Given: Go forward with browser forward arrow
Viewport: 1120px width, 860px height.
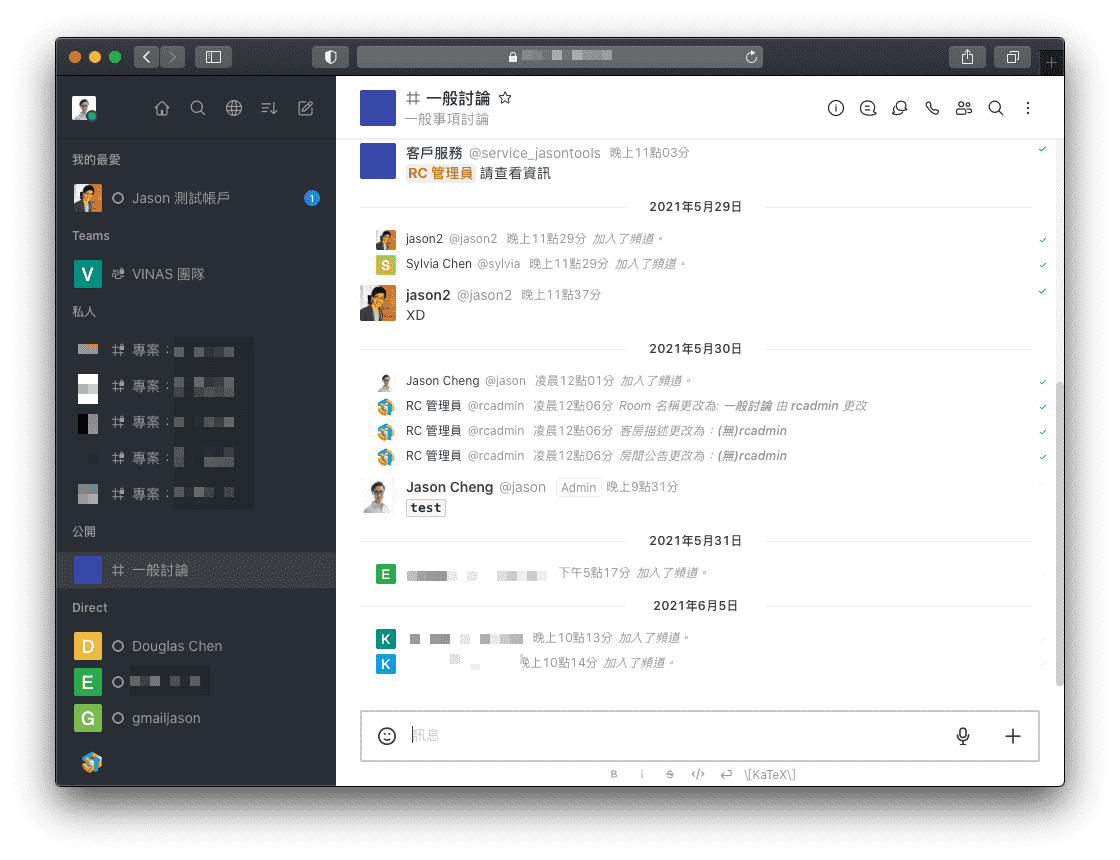Looking at the screenshot, I should pyautogui.click(x=172, y=57).
